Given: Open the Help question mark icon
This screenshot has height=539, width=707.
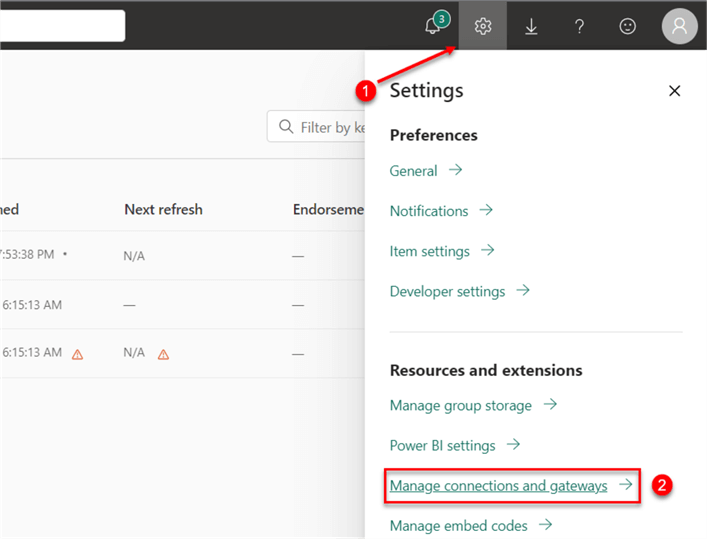Looking at the screenshot, I should [x=579, y=27].
